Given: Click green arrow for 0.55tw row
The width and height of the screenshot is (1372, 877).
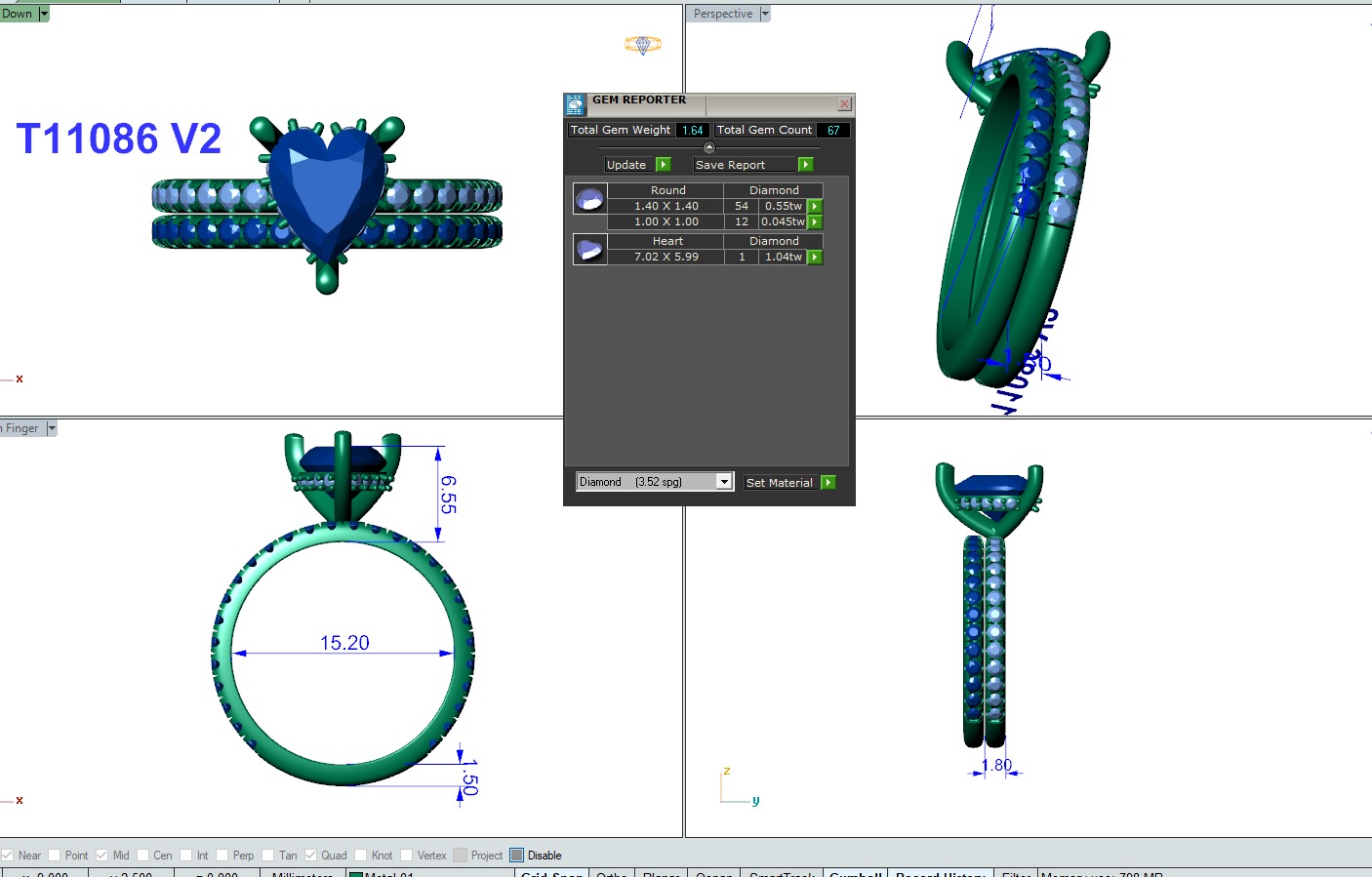Looking at the screenshot, I should [x=815, y=207].
